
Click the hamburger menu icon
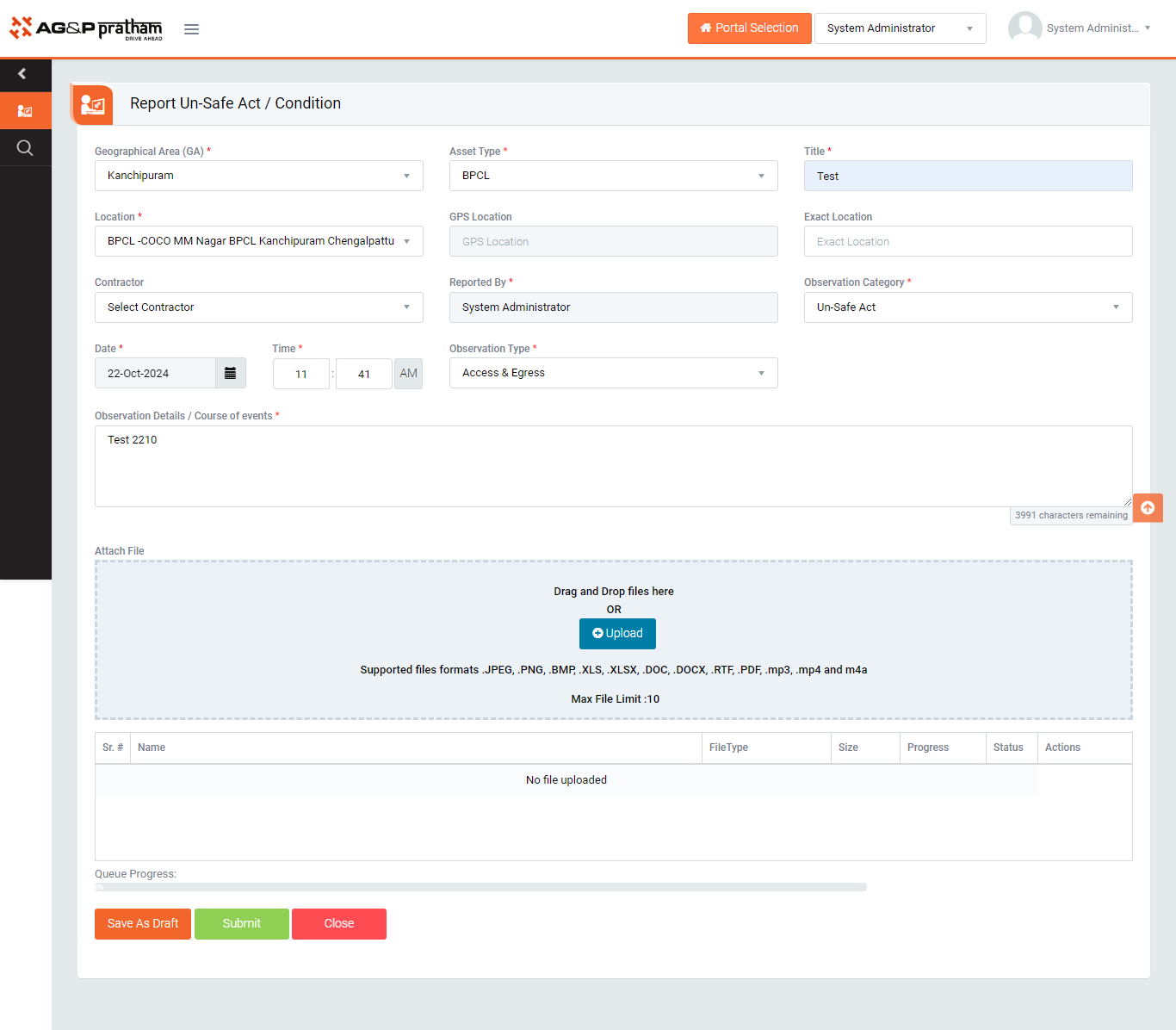191,29
